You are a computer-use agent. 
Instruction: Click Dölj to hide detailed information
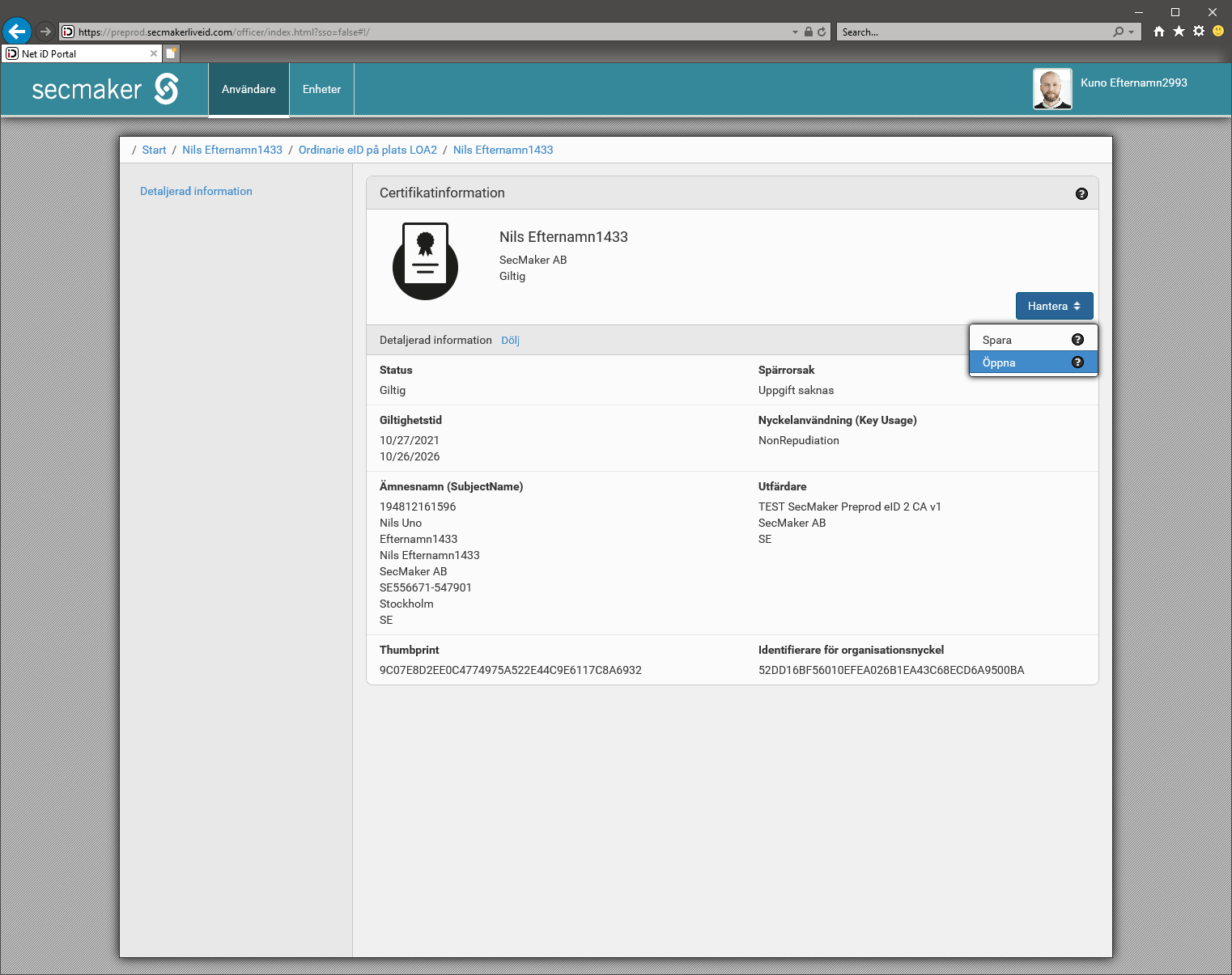510,341
